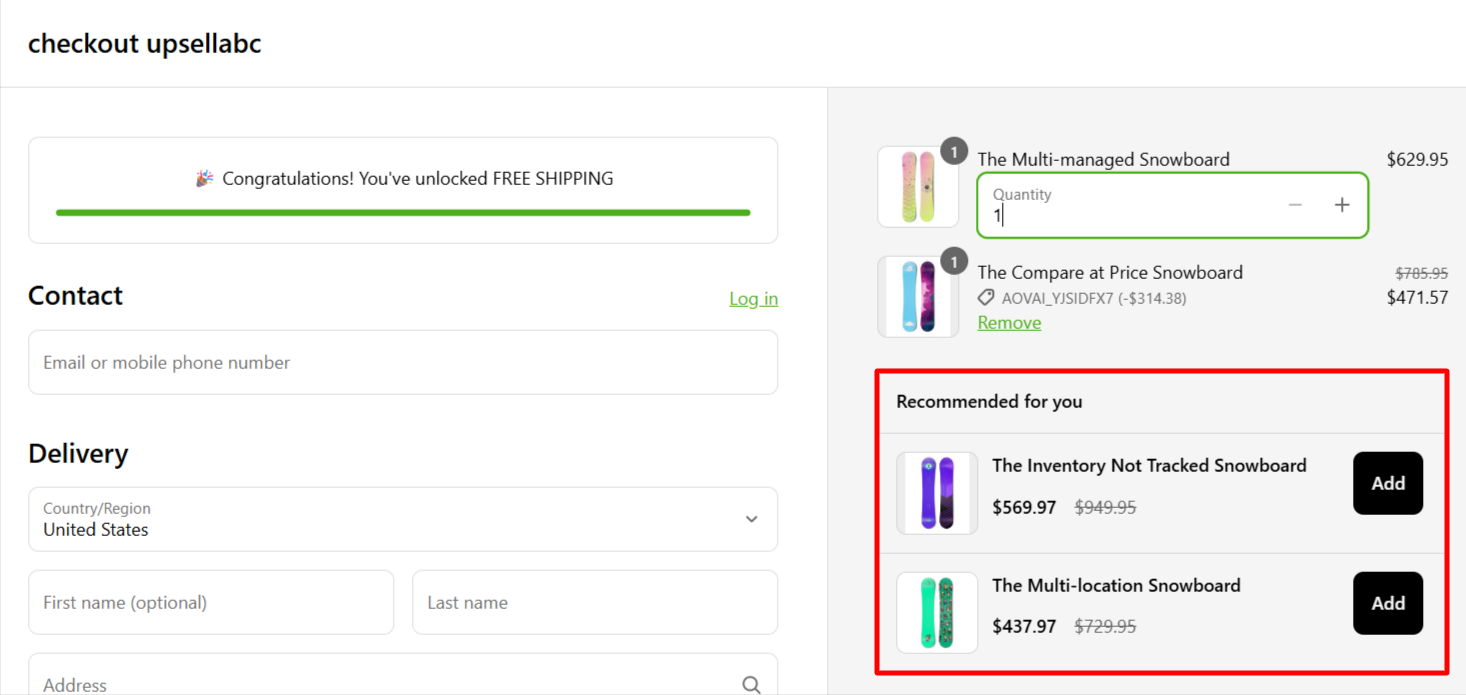Click the plus icon to increase quantity
1466x695 pixels.
point(1342,205)
